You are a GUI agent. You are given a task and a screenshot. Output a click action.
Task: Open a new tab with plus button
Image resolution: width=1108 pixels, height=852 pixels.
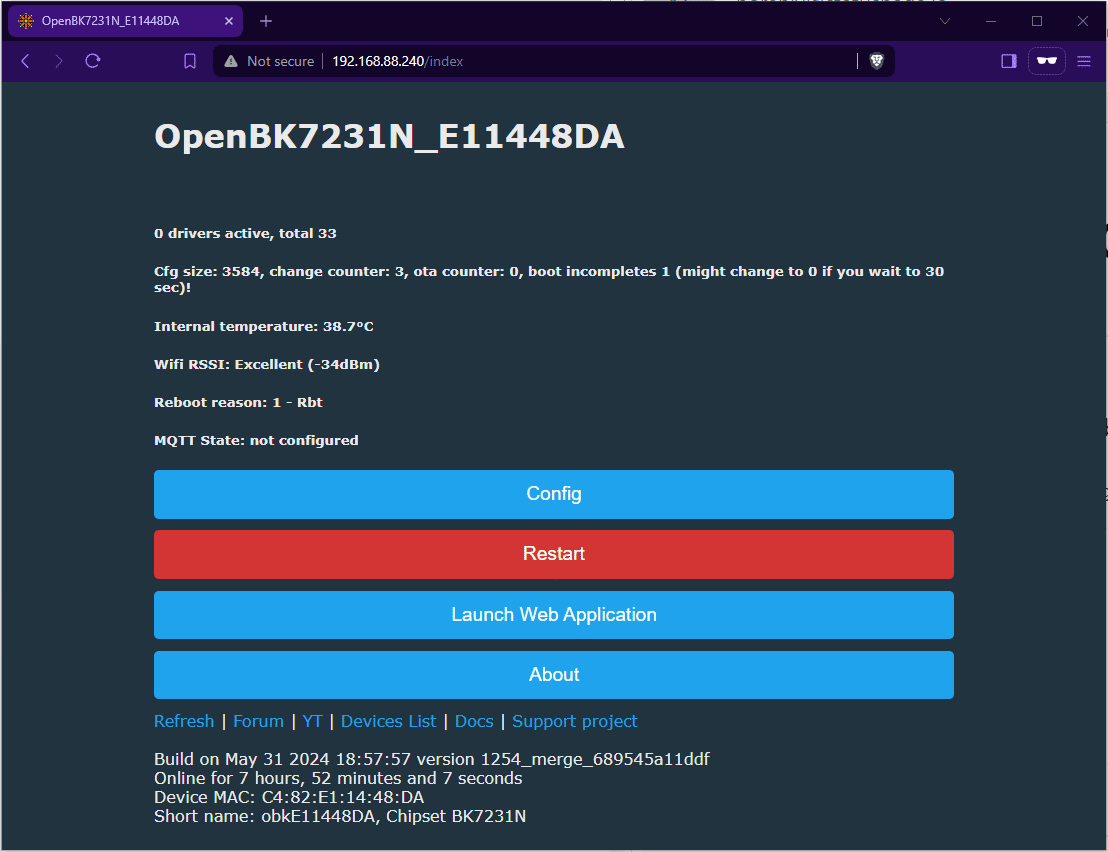click(266, 21)
